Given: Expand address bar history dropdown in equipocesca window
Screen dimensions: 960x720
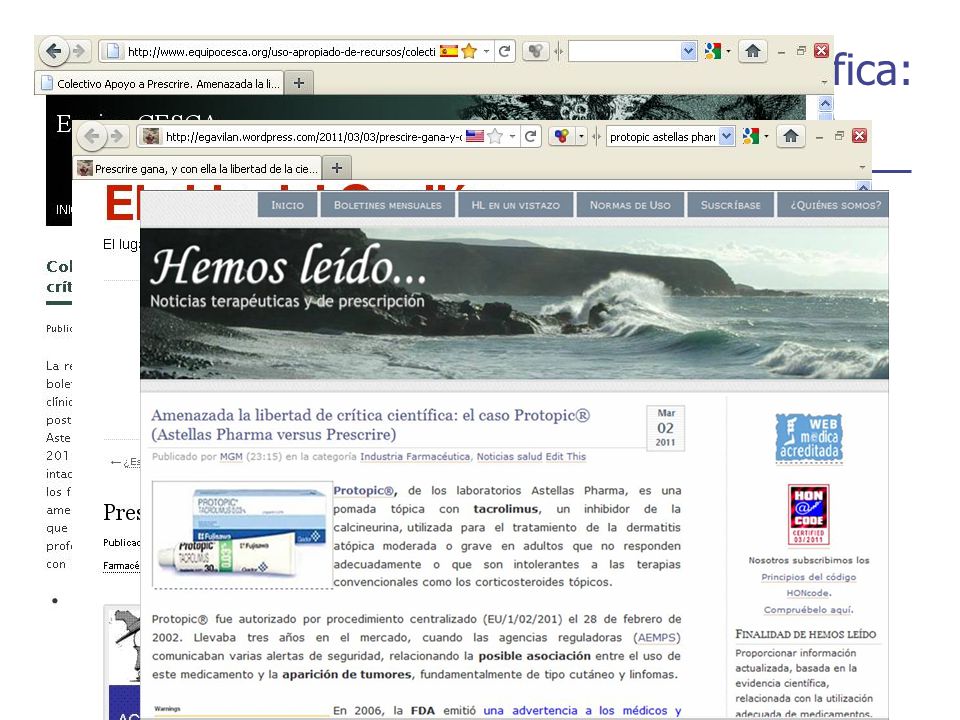Looking at the screenshot, I should point(486,51).
